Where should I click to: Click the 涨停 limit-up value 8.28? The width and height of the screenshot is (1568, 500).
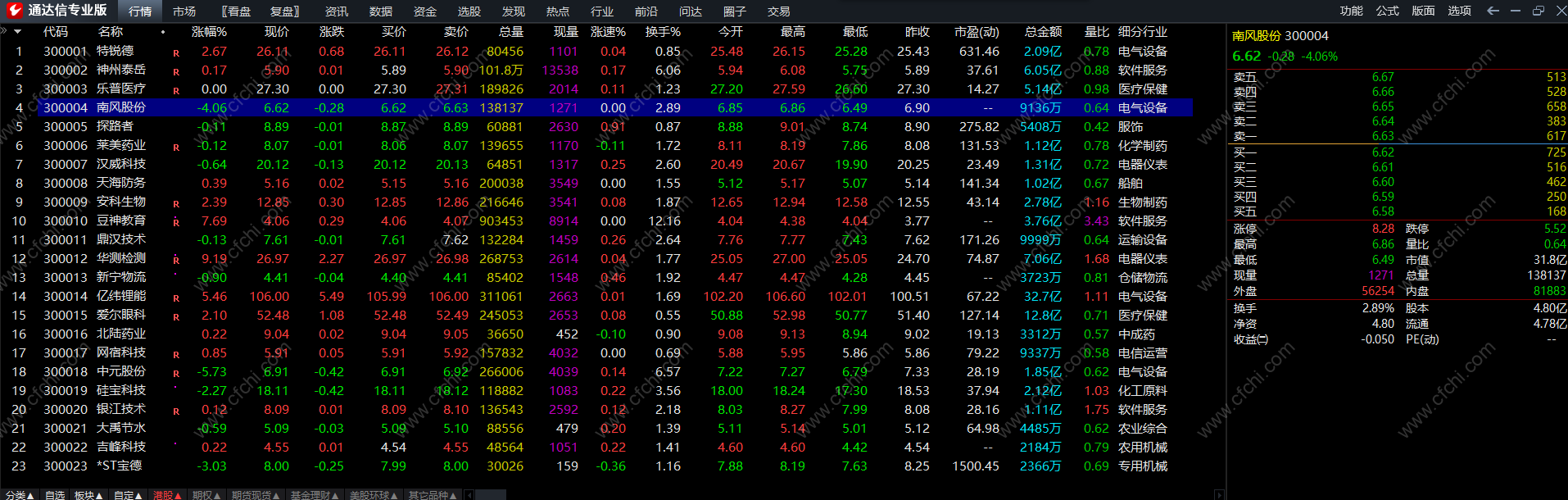1383,229
